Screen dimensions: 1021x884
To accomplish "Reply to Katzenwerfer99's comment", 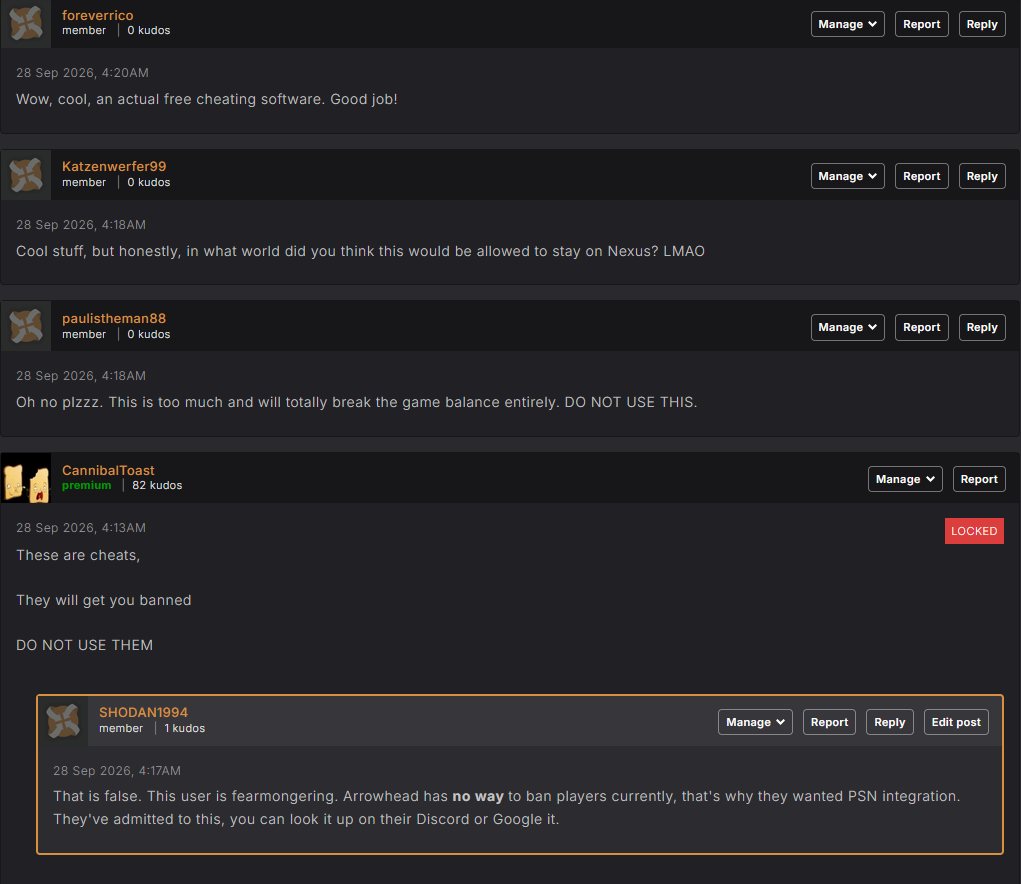I will click(982, 176).
